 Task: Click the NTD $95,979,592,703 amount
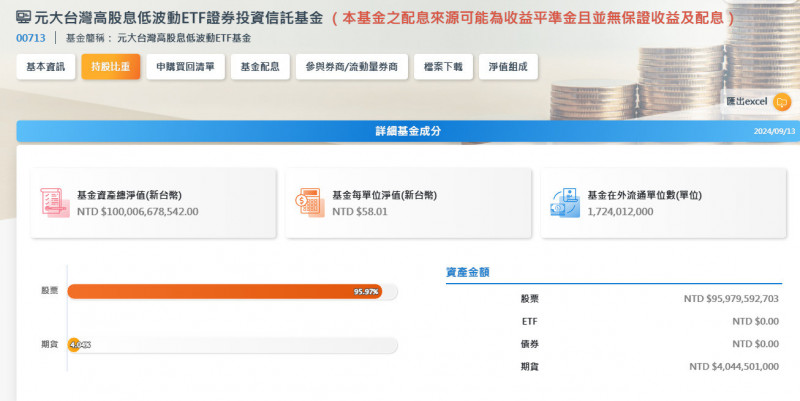731,299
